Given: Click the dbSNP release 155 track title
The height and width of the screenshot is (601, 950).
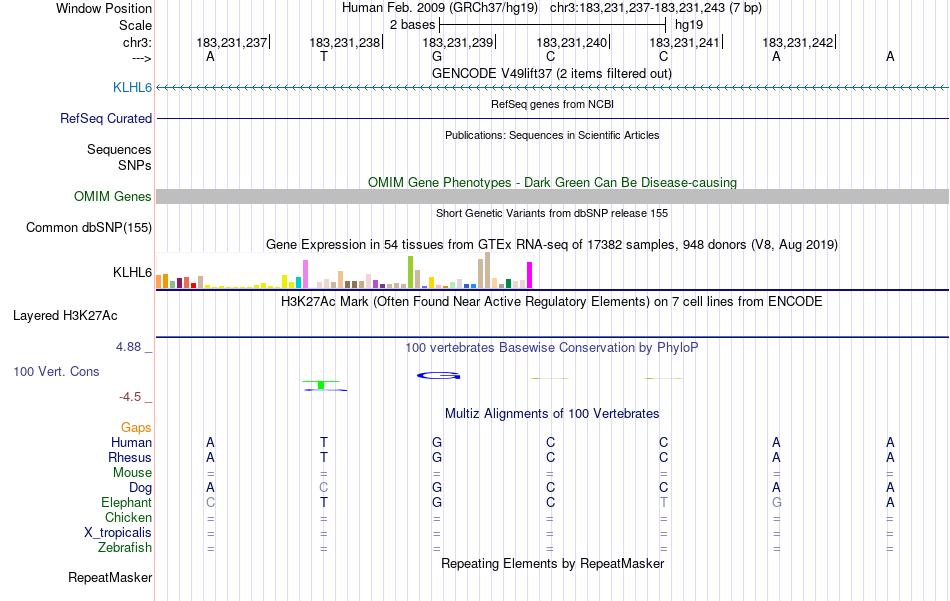Looking at the screenshot, I should 552,213.
